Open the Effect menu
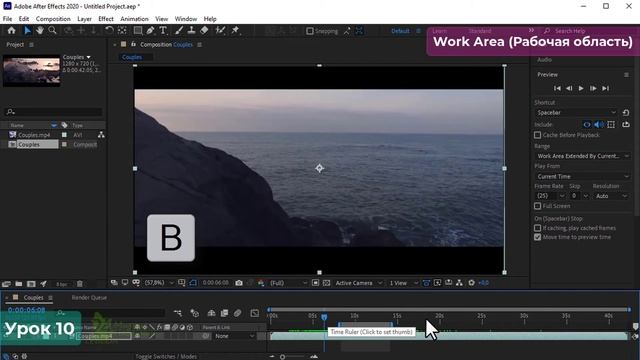 [x=106, y=19]
